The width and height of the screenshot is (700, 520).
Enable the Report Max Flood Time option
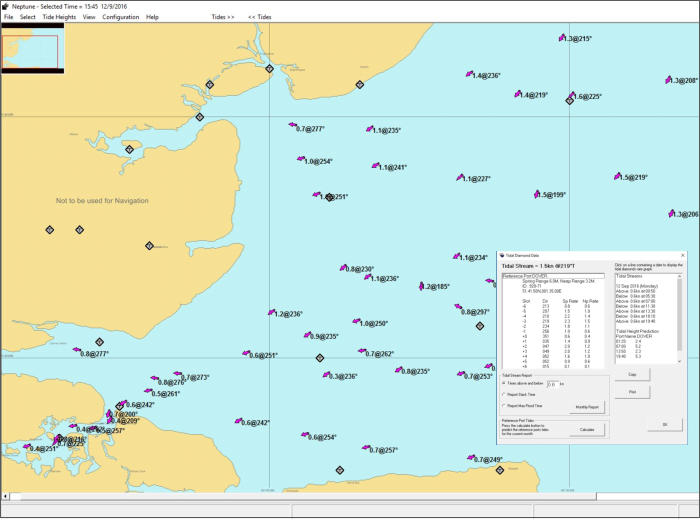(504, 406)
